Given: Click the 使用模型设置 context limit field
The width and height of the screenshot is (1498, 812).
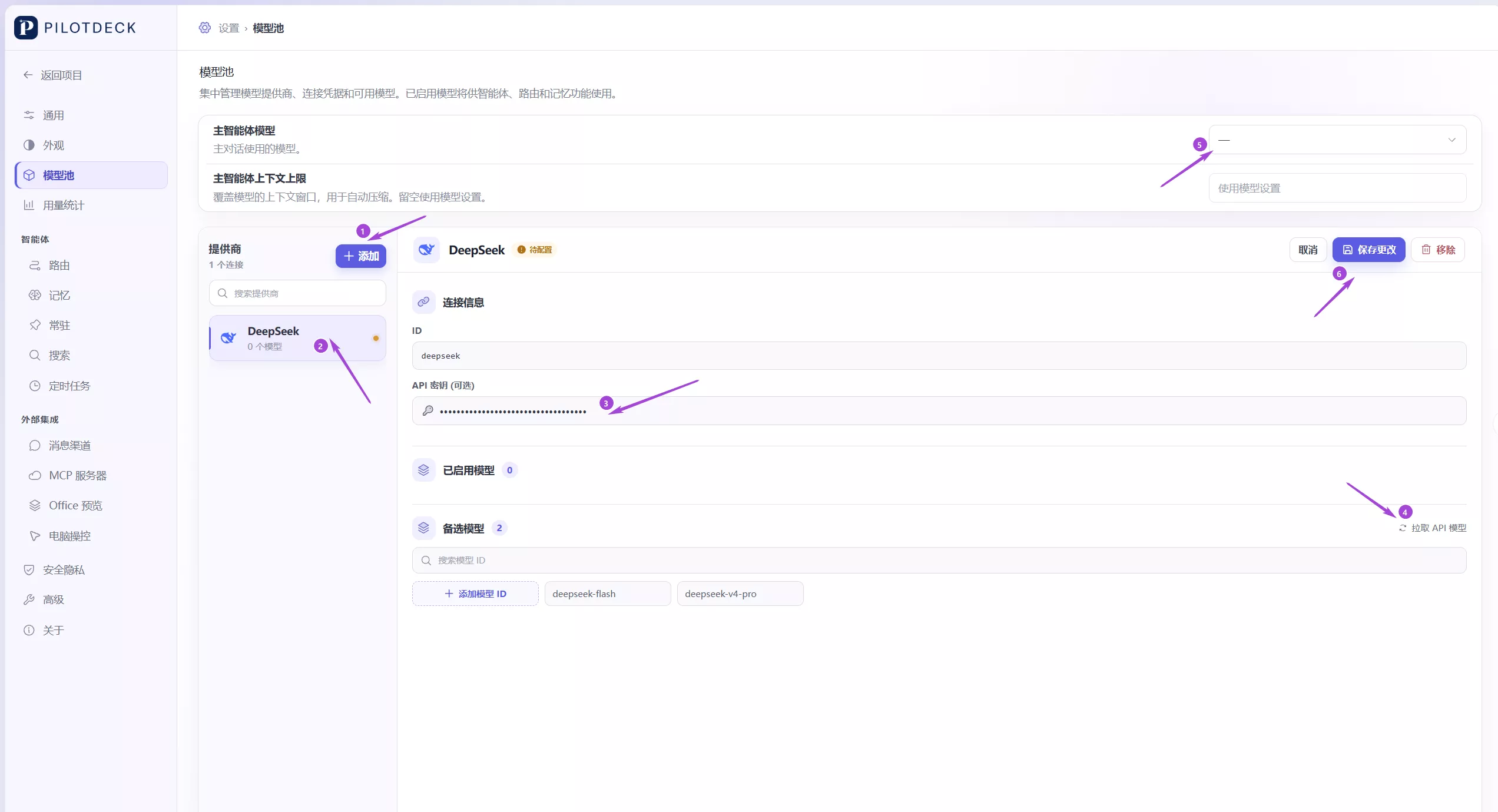Looking at the screenshot, I should pyautogui.click(x=1337, y=188).
